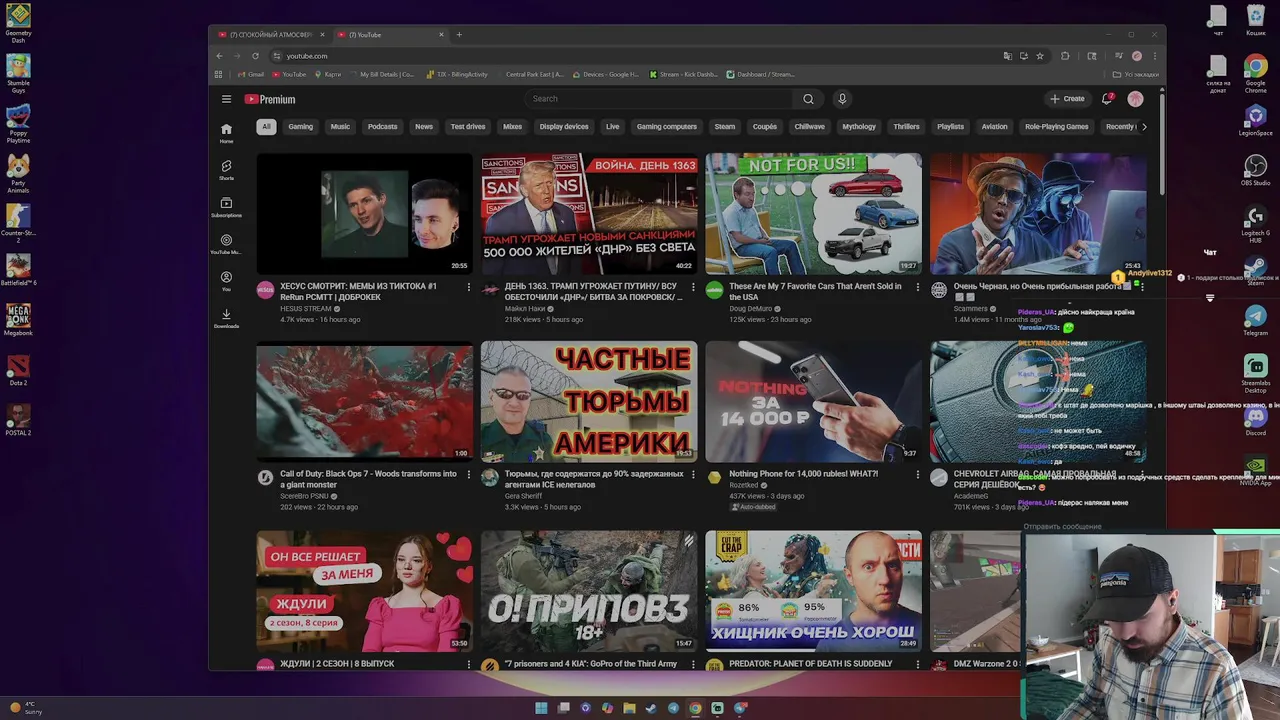The width and height of the screenshot is (1280, 720).
Task: Open Steam from the taskbar
Action: tap(651, 708)
